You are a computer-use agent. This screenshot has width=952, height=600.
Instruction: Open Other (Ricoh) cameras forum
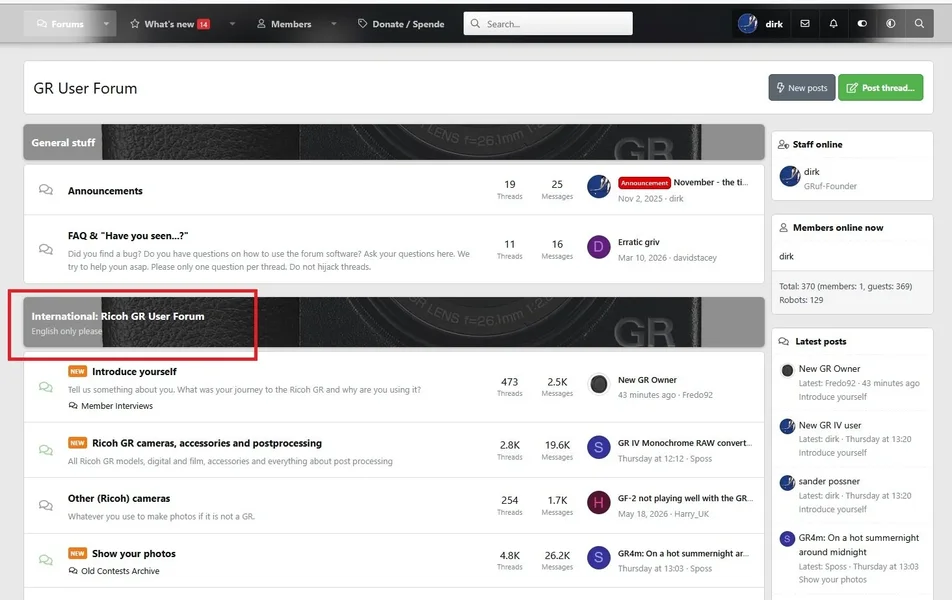click(x=119, y=499)
